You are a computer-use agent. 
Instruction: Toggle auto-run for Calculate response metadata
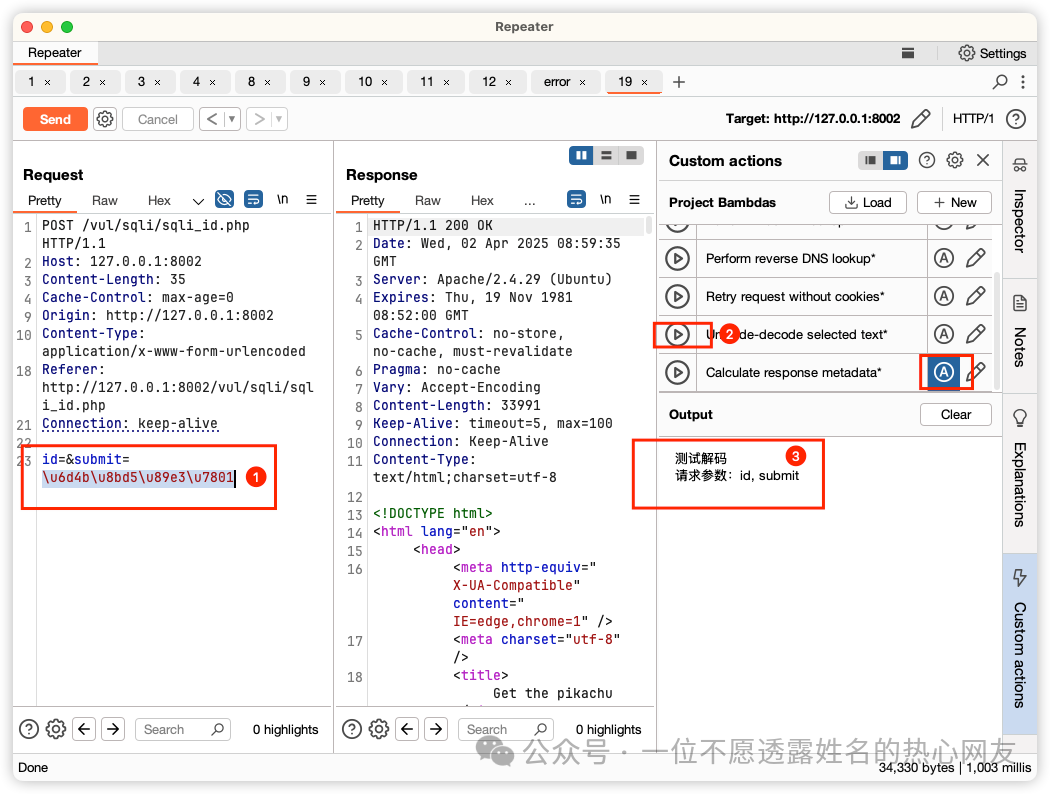tap(943, 372)
